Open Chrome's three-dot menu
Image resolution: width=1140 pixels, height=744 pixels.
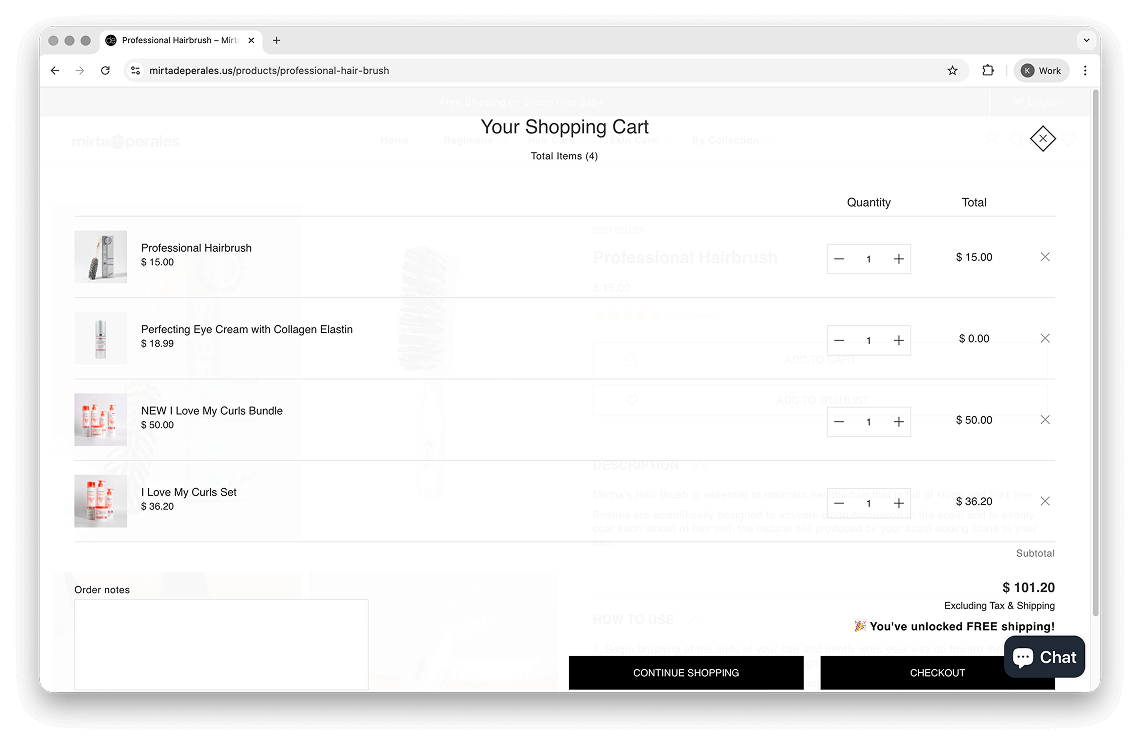pyautogui.click(x=1085, y=71)
